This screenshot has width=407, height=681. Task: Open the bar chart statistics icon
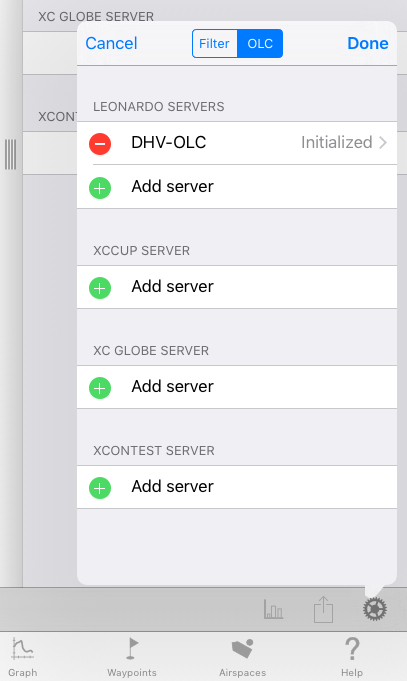273,609
